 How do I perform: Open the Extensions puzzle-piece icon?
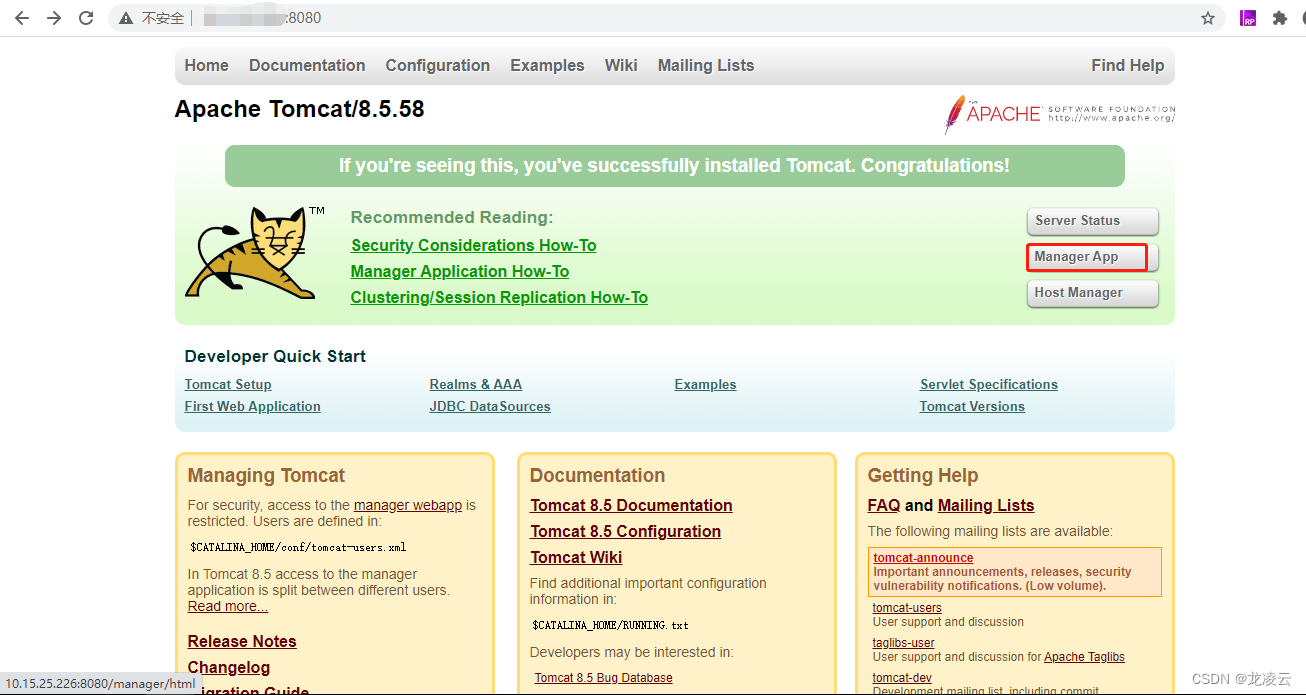click(x=1279, y=18)
